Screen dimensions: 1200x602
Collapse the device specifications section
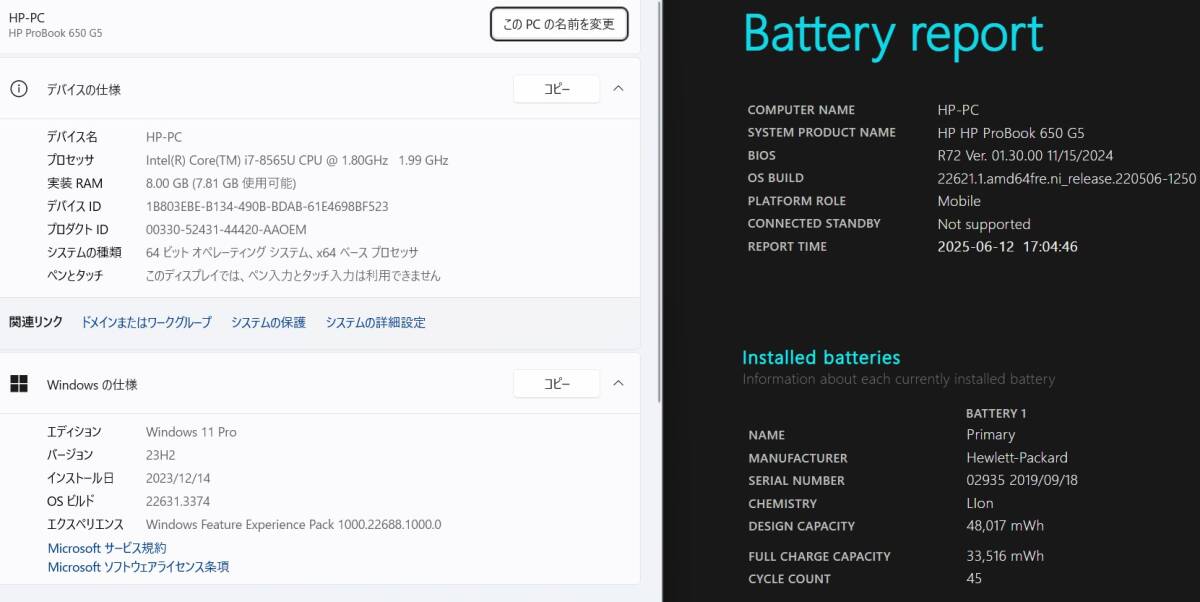pyautogui.click(x=618, y=88)
